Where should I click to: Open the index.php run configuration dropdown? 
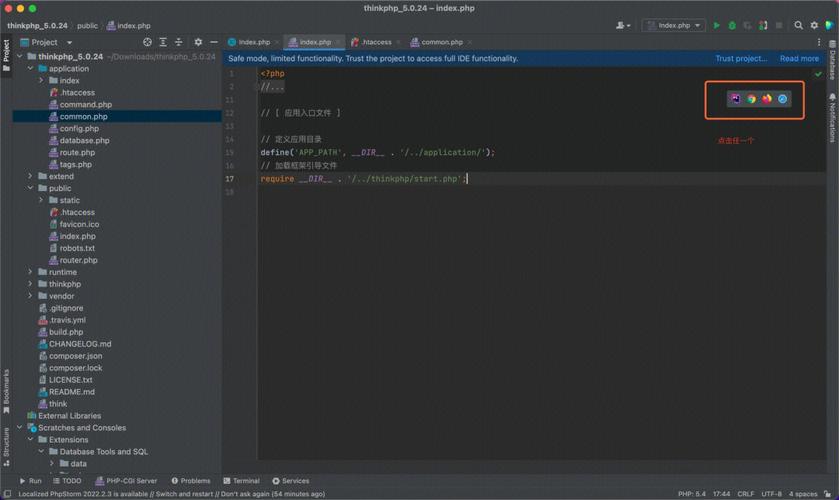[674, 25]
